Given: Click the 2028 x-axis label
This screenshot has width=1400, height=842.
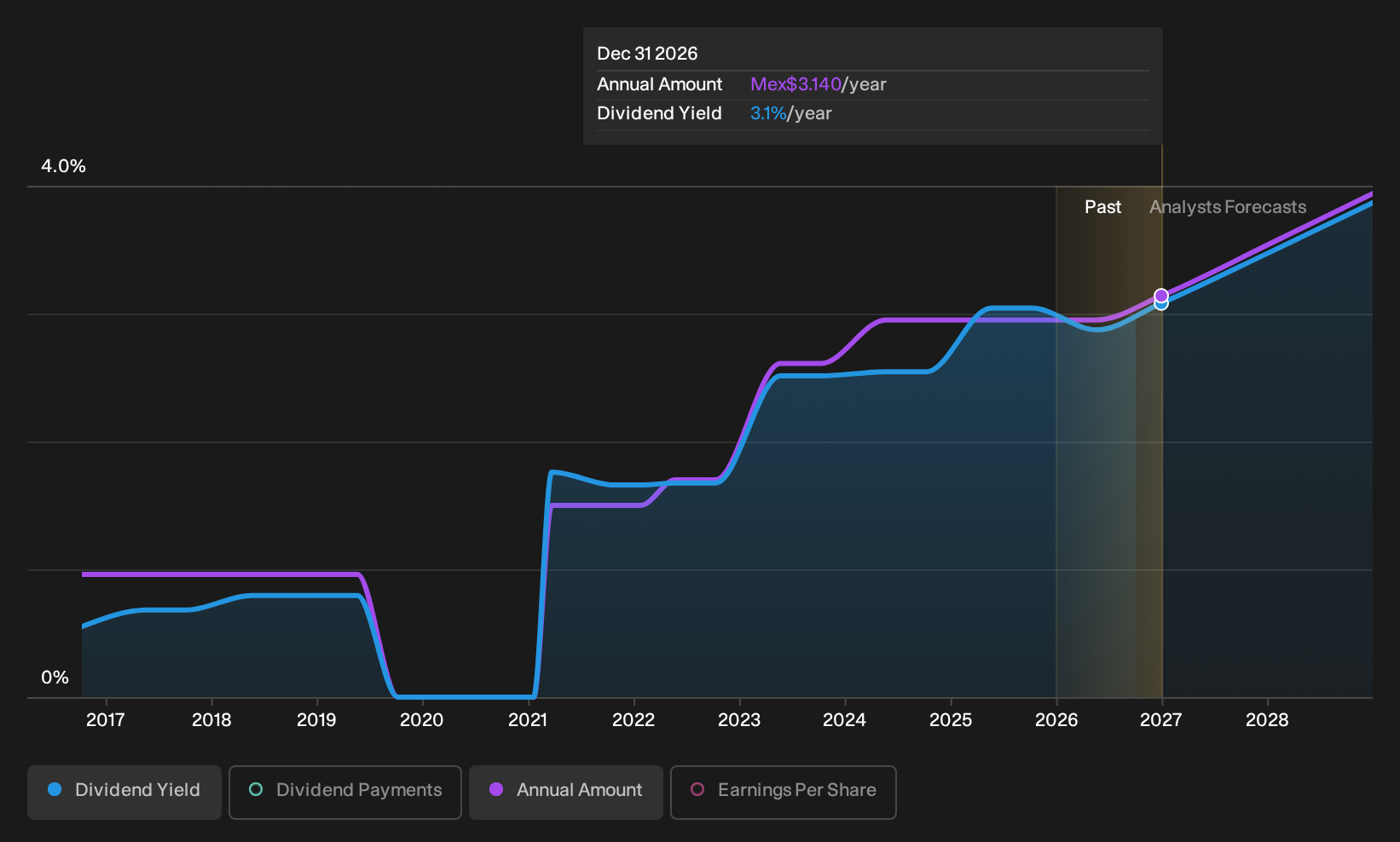Looking at the screenshot, I should 1267,720.
